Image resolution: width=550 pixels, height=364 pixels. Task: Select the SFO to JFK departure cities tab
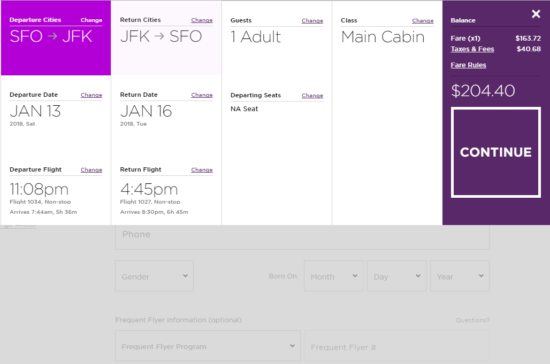point(56,38)
